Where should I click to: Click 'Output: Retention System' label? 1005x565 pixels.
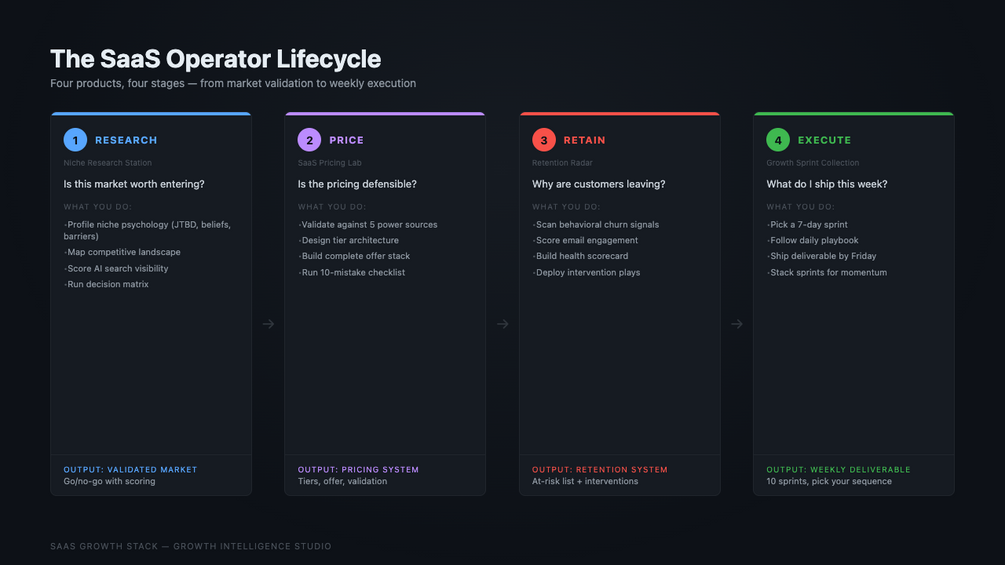point(599,470)
